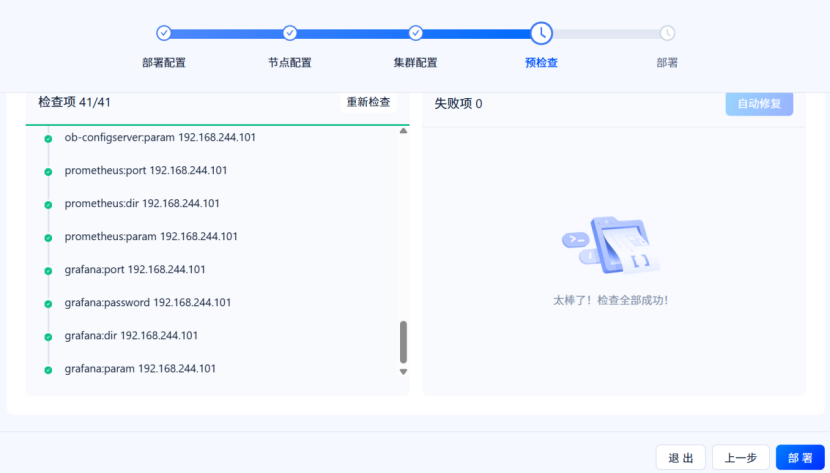
Task: Select the 集群配置 step label
Action: (x=416, y=63)
